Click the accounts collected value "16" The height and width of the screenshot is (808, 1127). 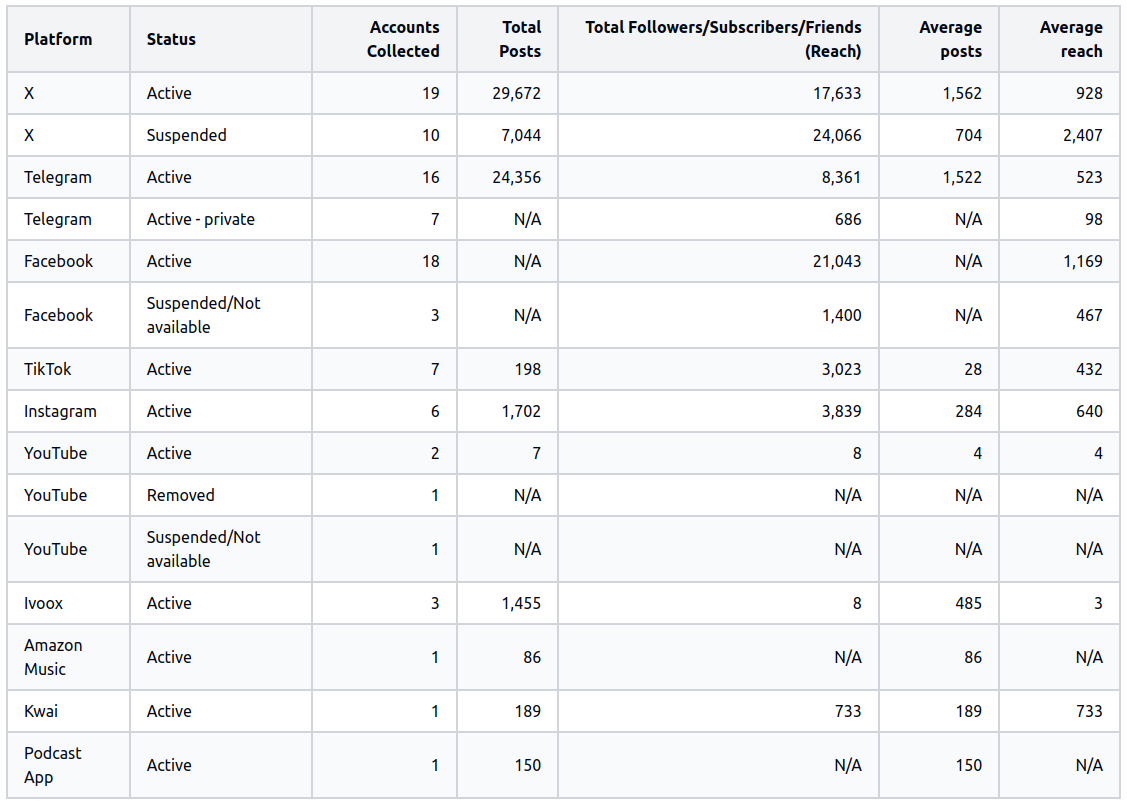point(431,178)
